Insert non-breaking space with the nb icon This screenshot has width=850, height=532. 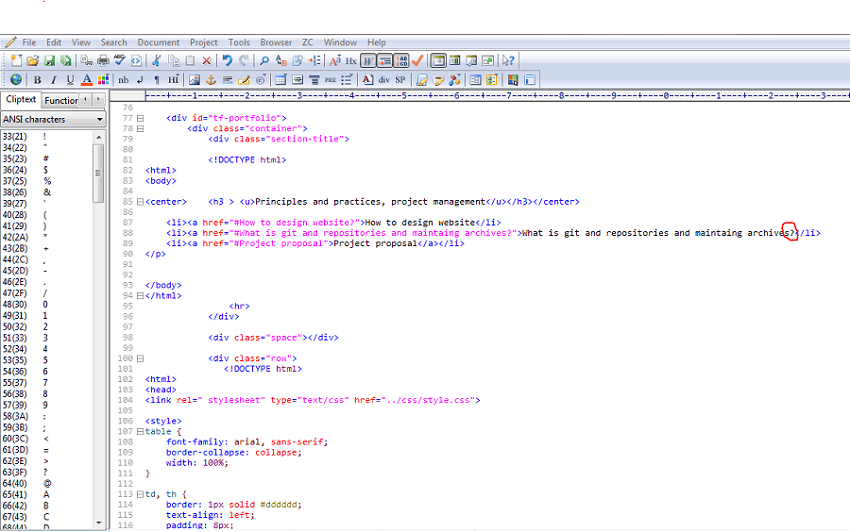click(124, 80)
